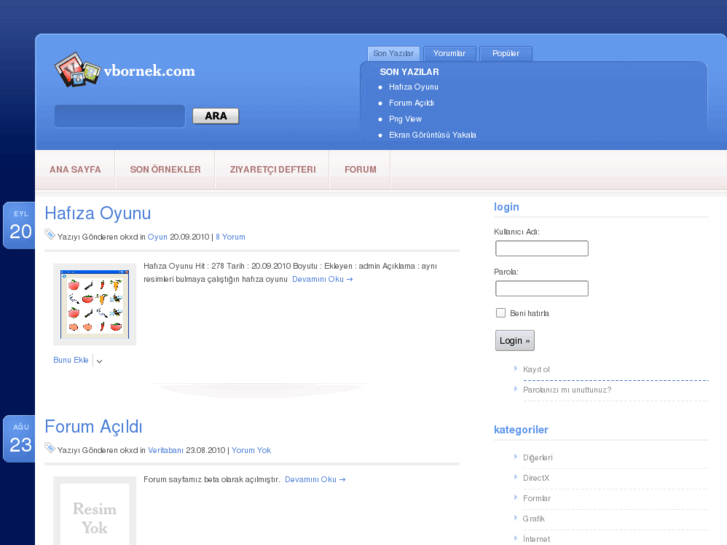Click the tag icon under Hafıza Oyunu
Screen dimensions: 727x545
[50, 235]
